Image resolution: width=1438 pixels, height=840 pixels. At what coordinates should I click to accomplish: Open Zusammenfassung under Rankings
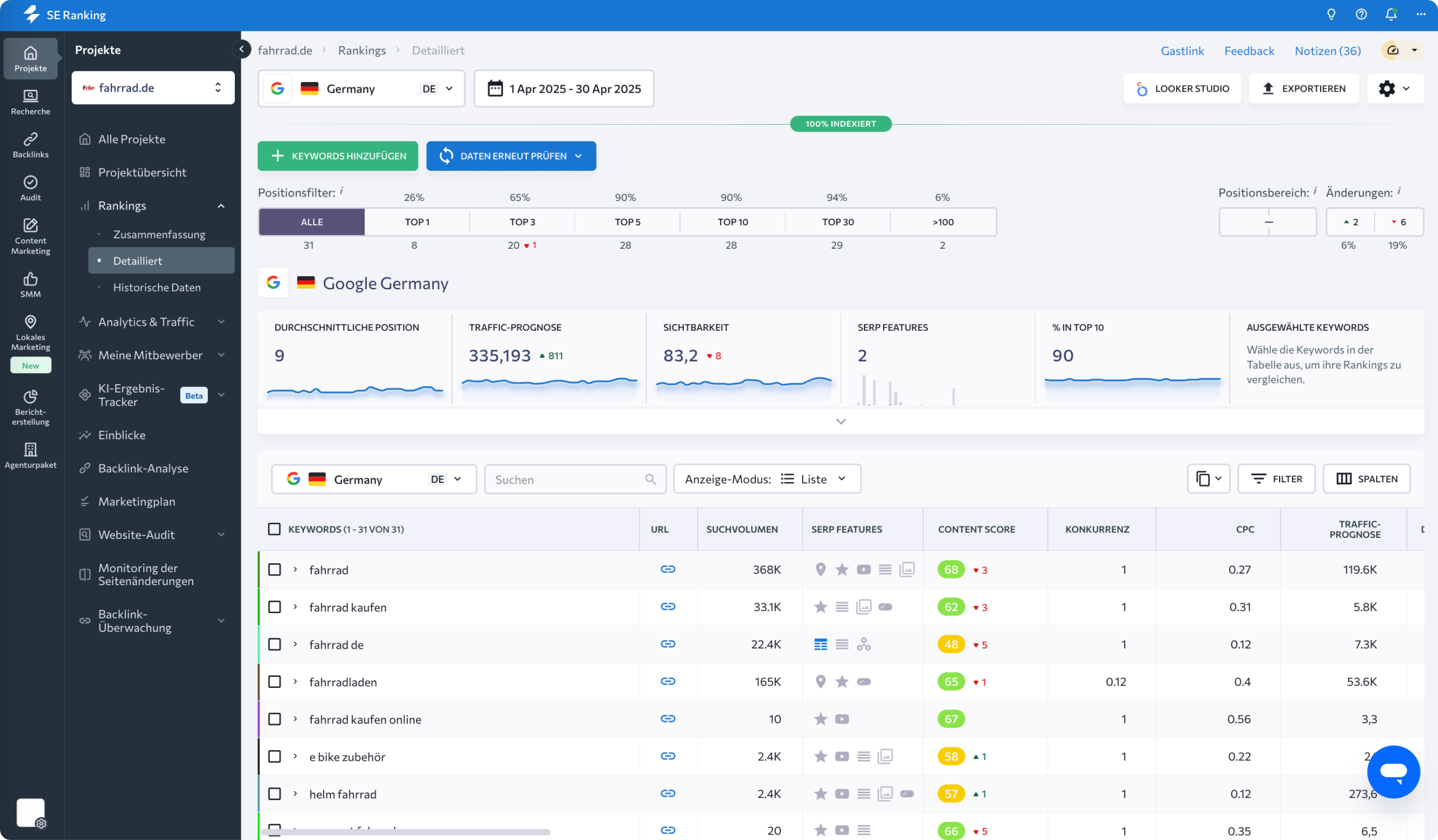[x=159, y=234]
